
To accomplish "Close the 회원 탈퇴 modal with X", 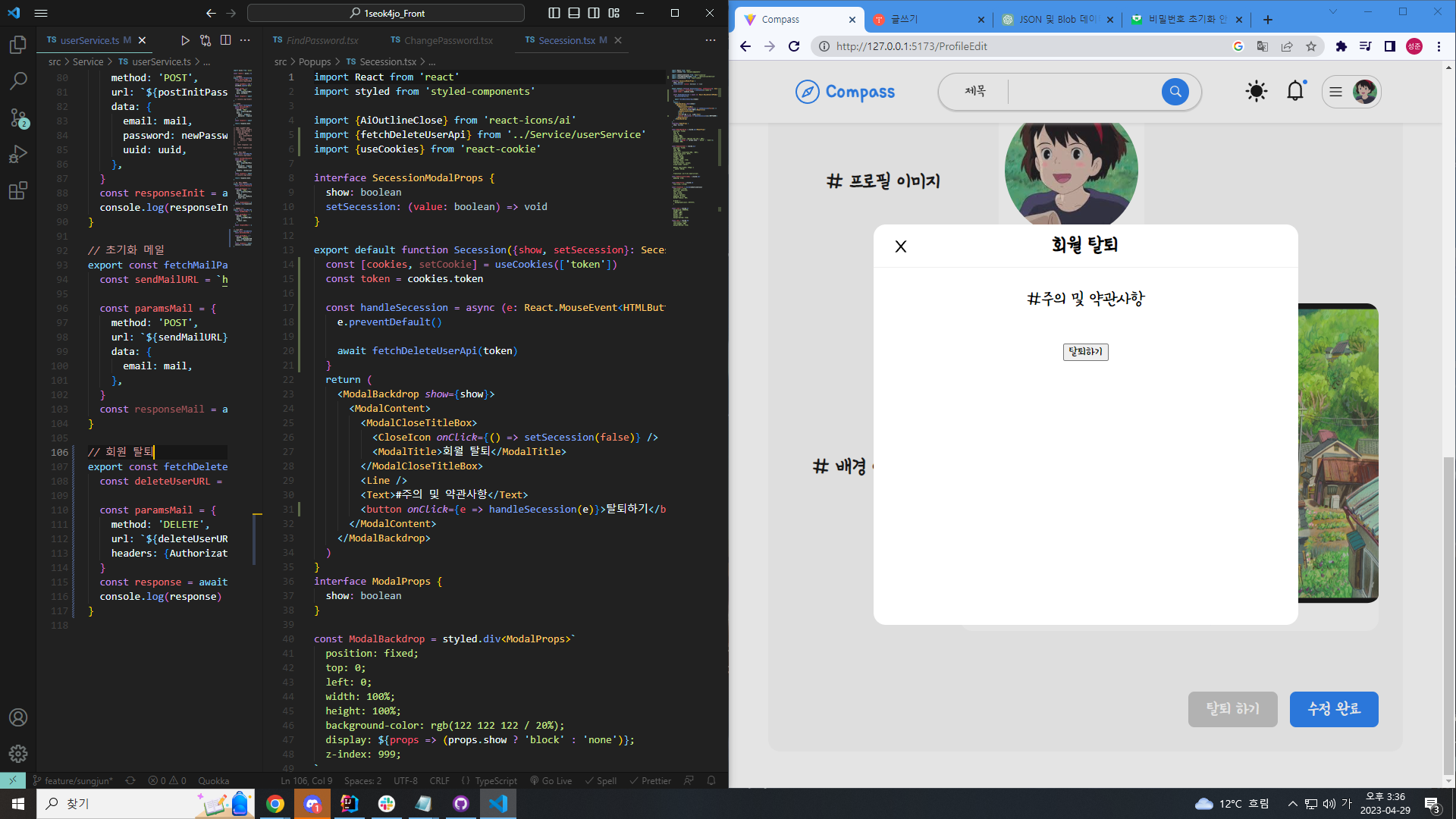I will (900, 246).
